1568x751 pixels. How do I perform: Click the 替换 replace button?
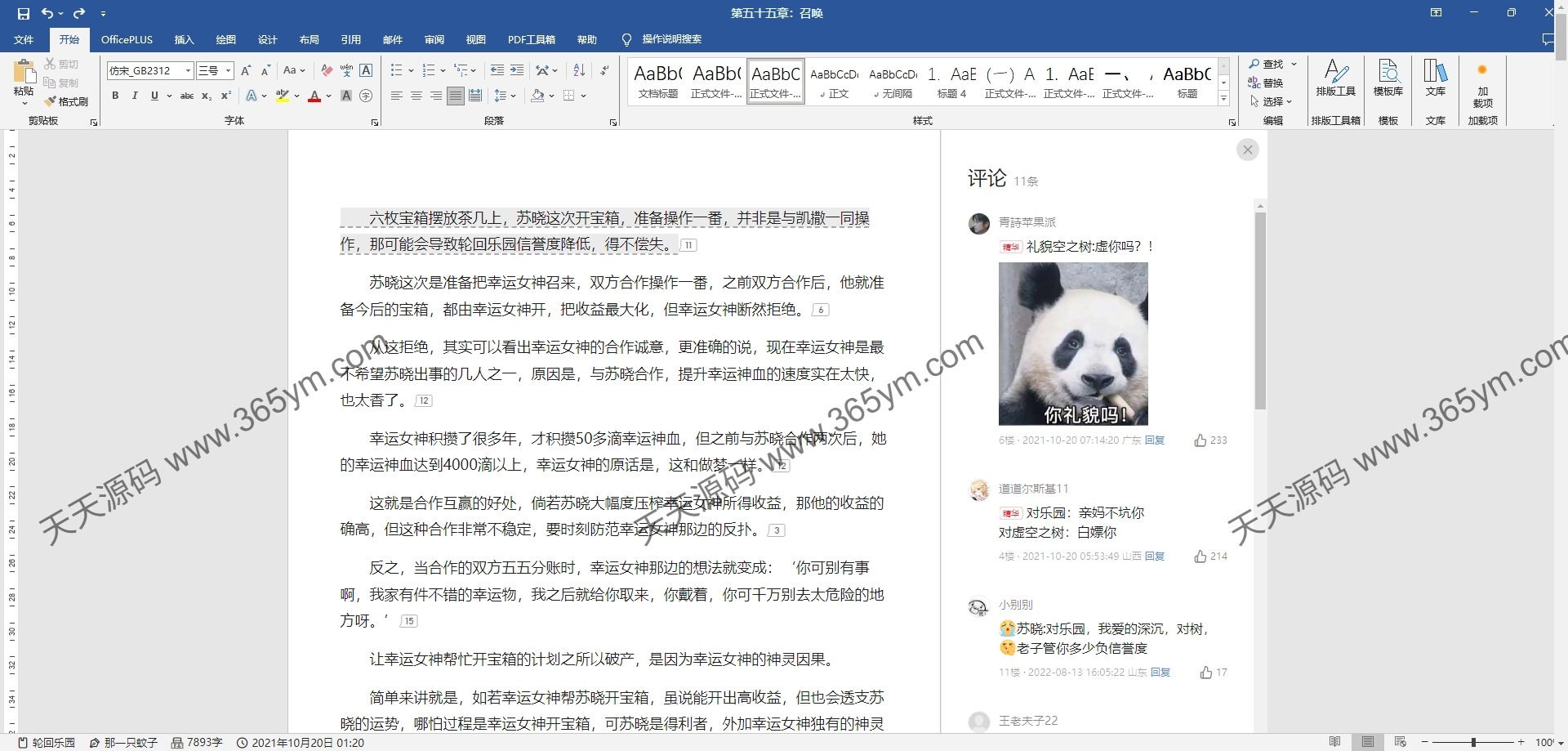pos(1266,83)
